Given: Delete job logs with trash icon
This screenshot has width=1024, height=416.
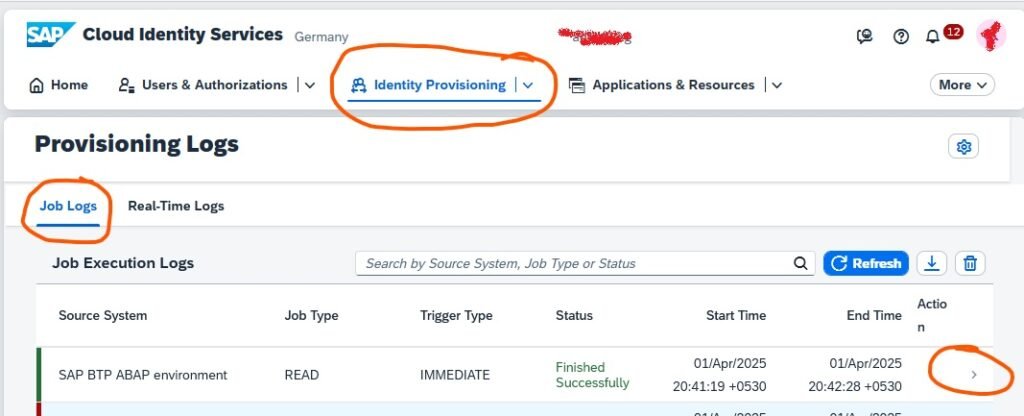Looking at the screenshot, I should tap(969, 264).
